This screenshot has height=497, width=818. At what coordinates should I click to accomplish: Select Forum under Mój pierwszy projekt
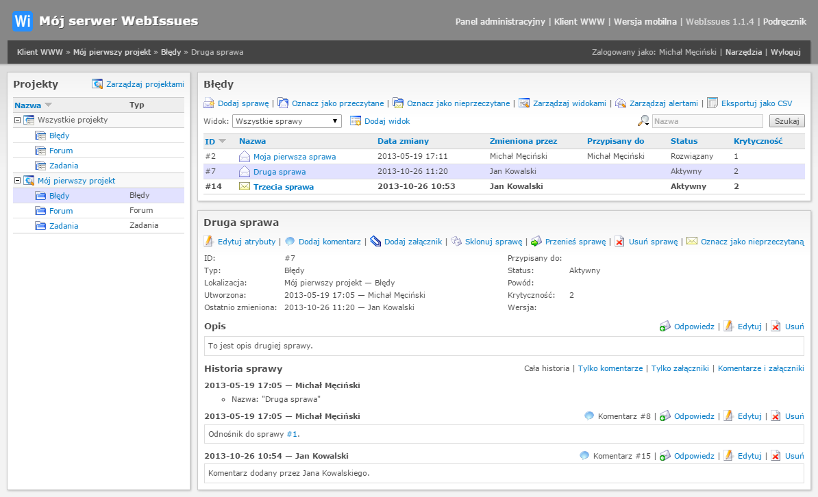pos(61,211)
